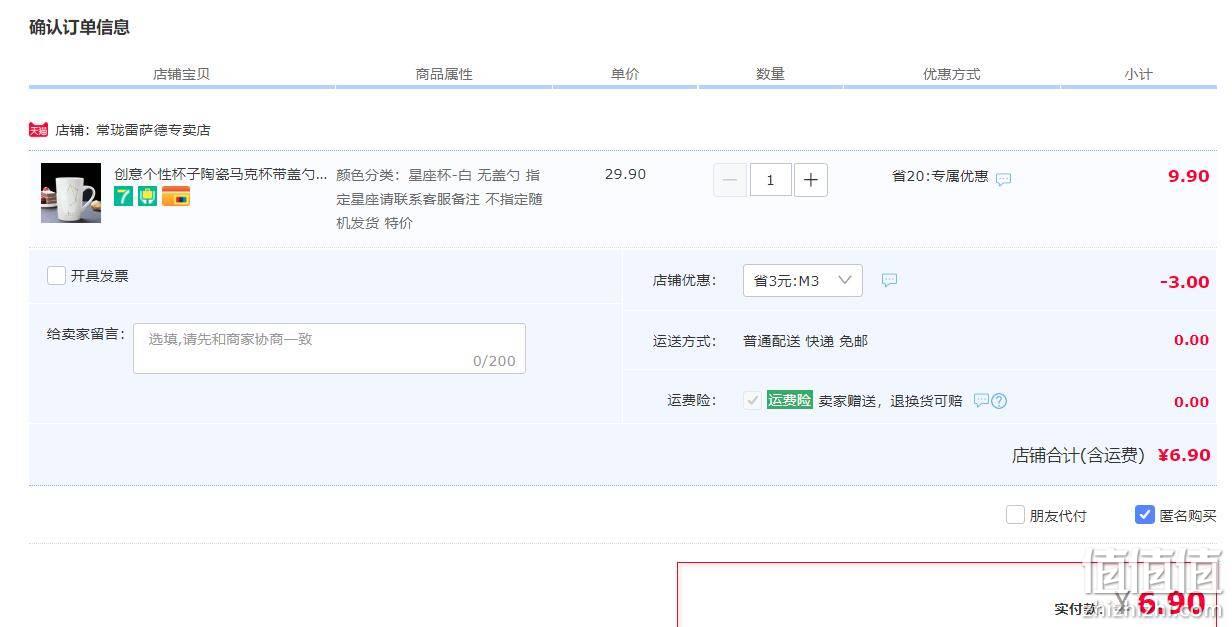Click the 确认订单信息 page heading
The width and height of the screenshot is (1232, 627).
79,27
